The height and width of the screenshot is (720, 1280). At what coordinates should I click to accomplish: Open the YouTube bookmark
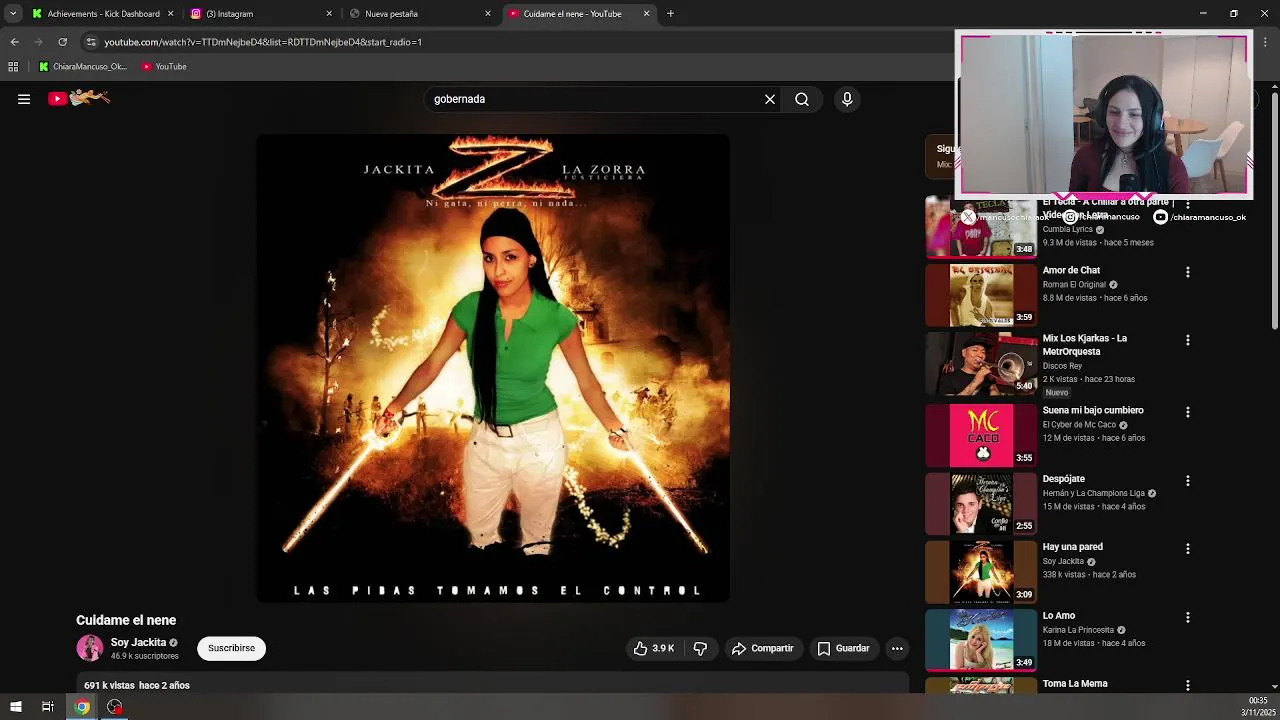(x=164, y=67)
